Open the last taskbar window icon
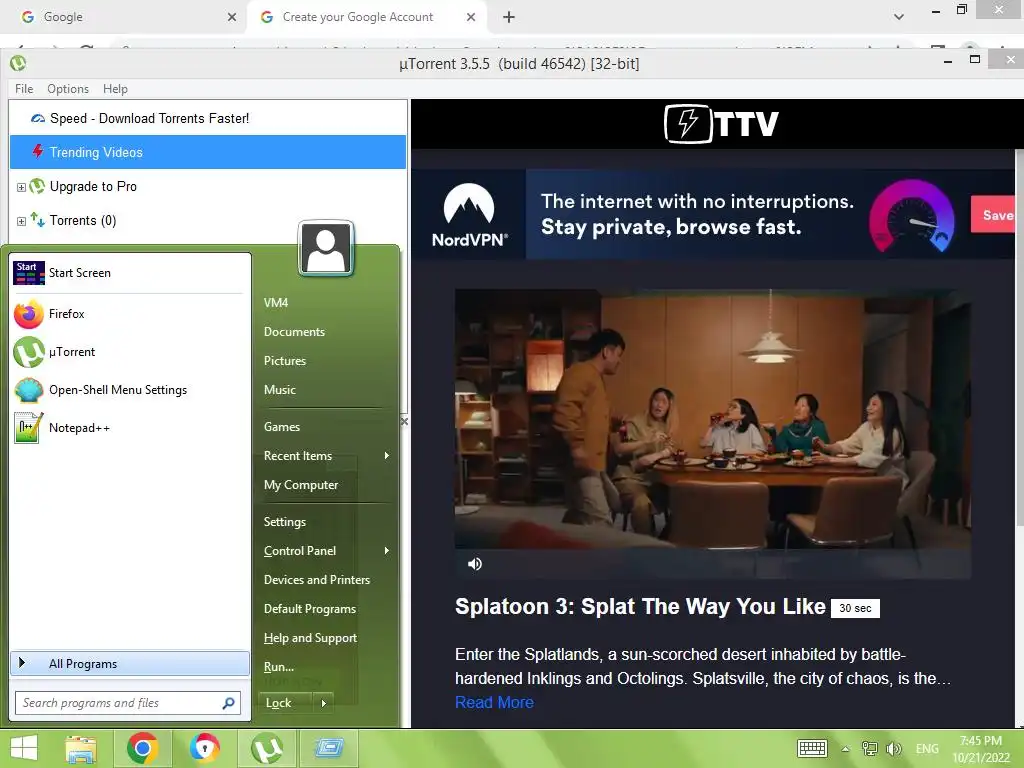 coord(328,748)
